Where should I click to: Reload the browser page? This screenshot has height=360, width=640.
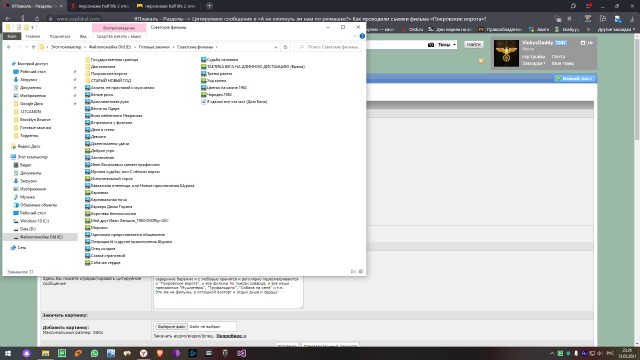tap(36, 19)
